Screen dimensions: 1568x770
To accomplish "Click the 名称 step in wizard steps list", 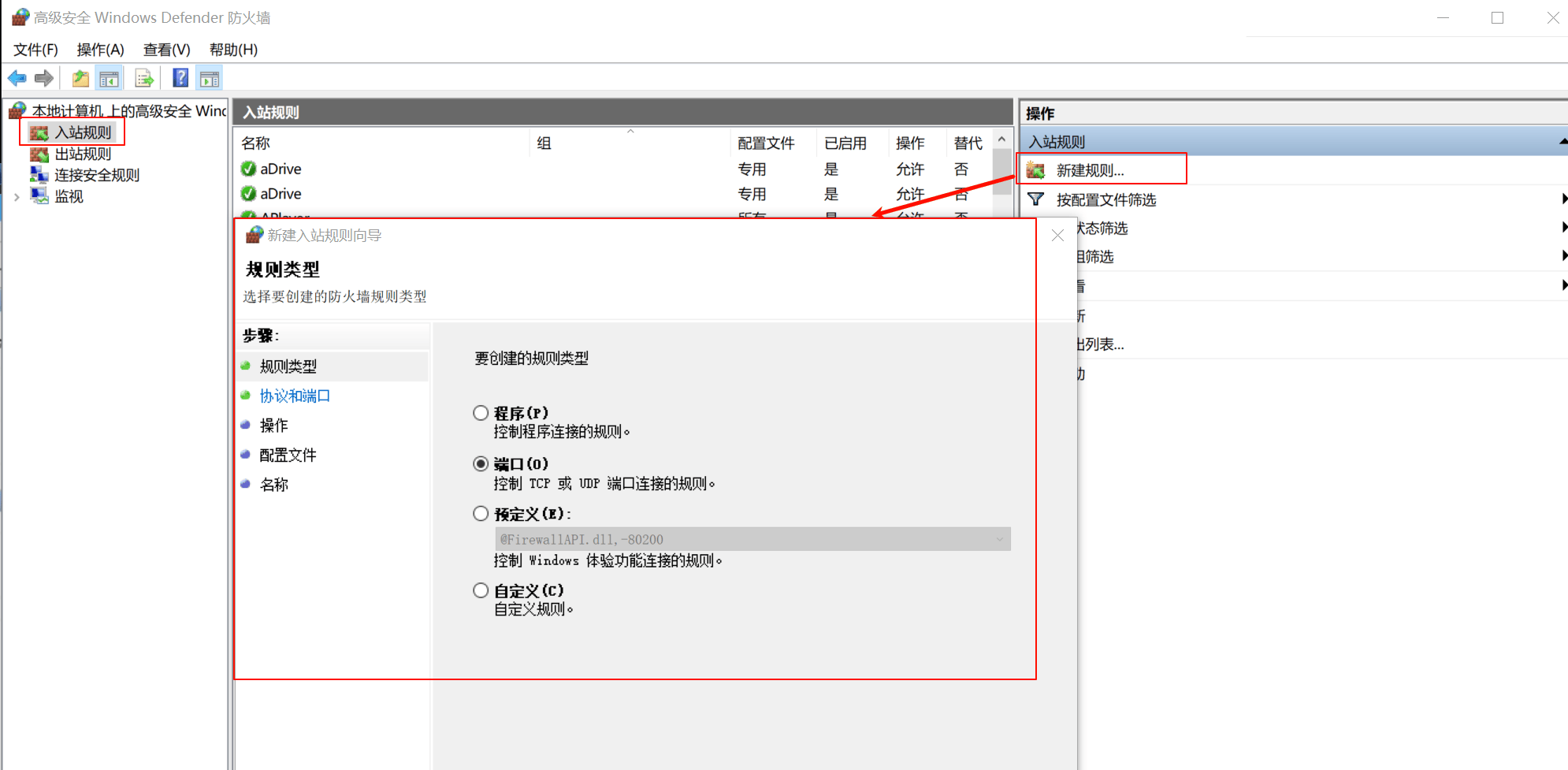I will click(274, 485).
